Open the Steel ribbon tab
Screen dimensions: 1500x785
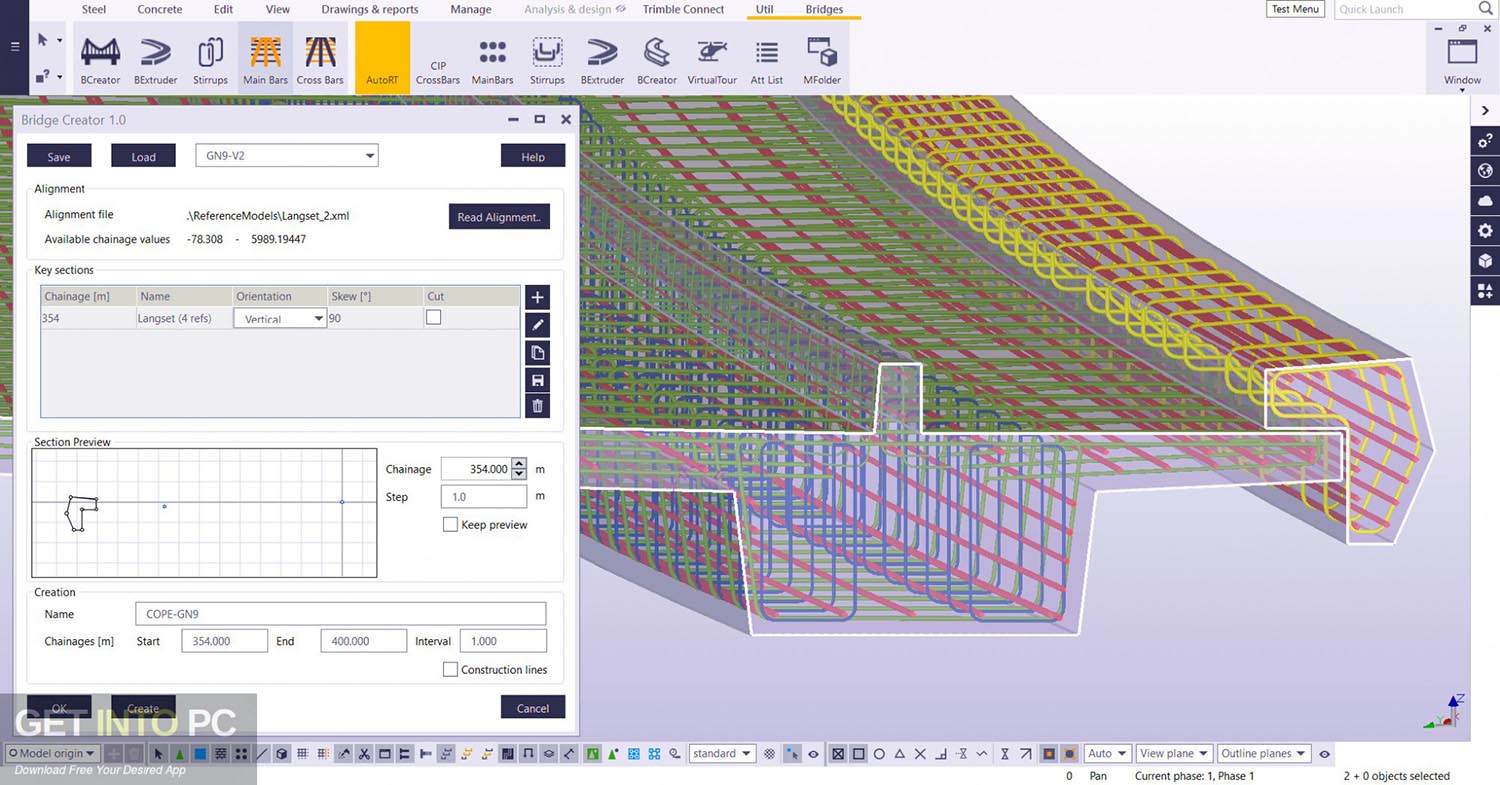point(94,9)
